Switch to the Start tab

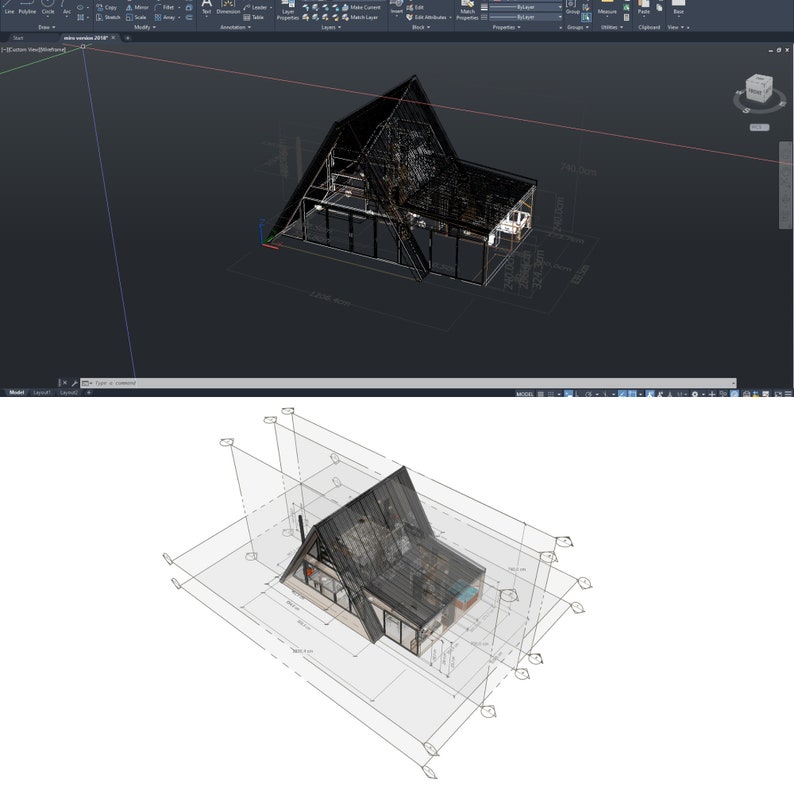tap(18, 38)
